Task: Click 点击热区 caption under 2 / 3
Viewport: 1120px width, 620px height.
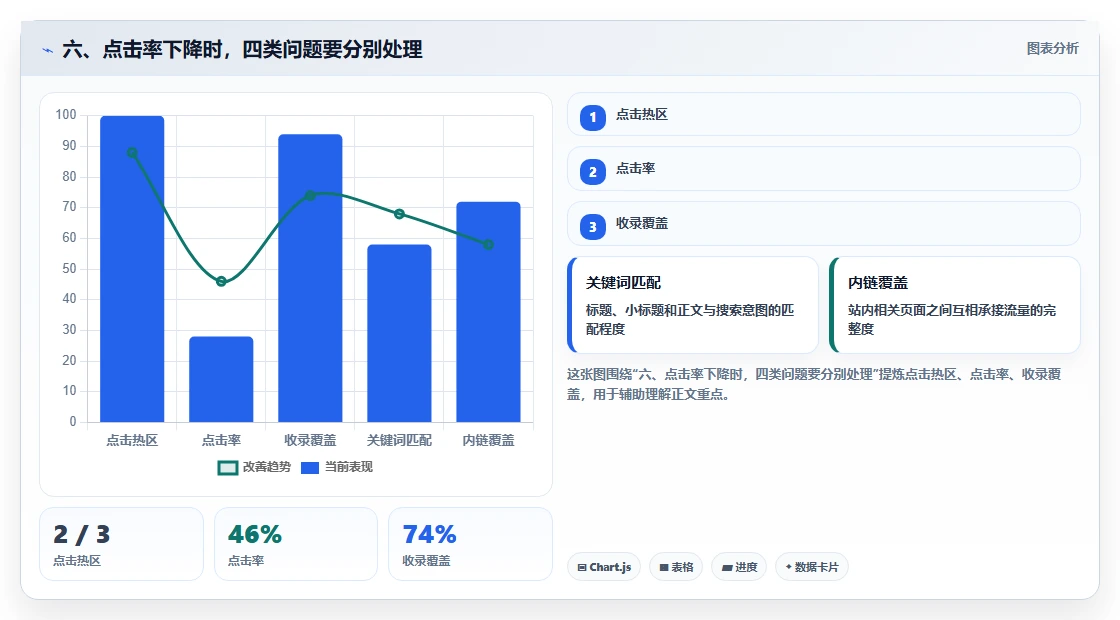Action: (77, 561)
